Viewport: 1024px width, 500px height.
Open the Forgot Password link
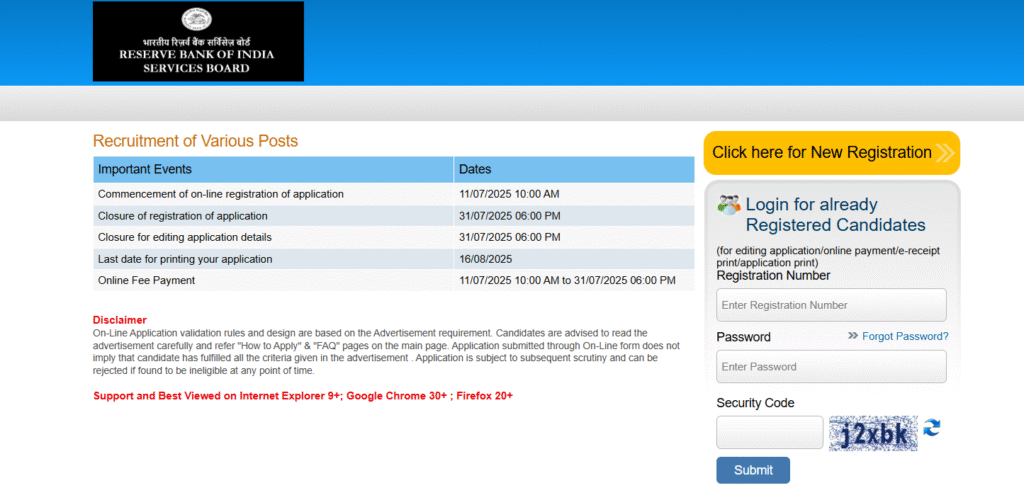[905, 336]
